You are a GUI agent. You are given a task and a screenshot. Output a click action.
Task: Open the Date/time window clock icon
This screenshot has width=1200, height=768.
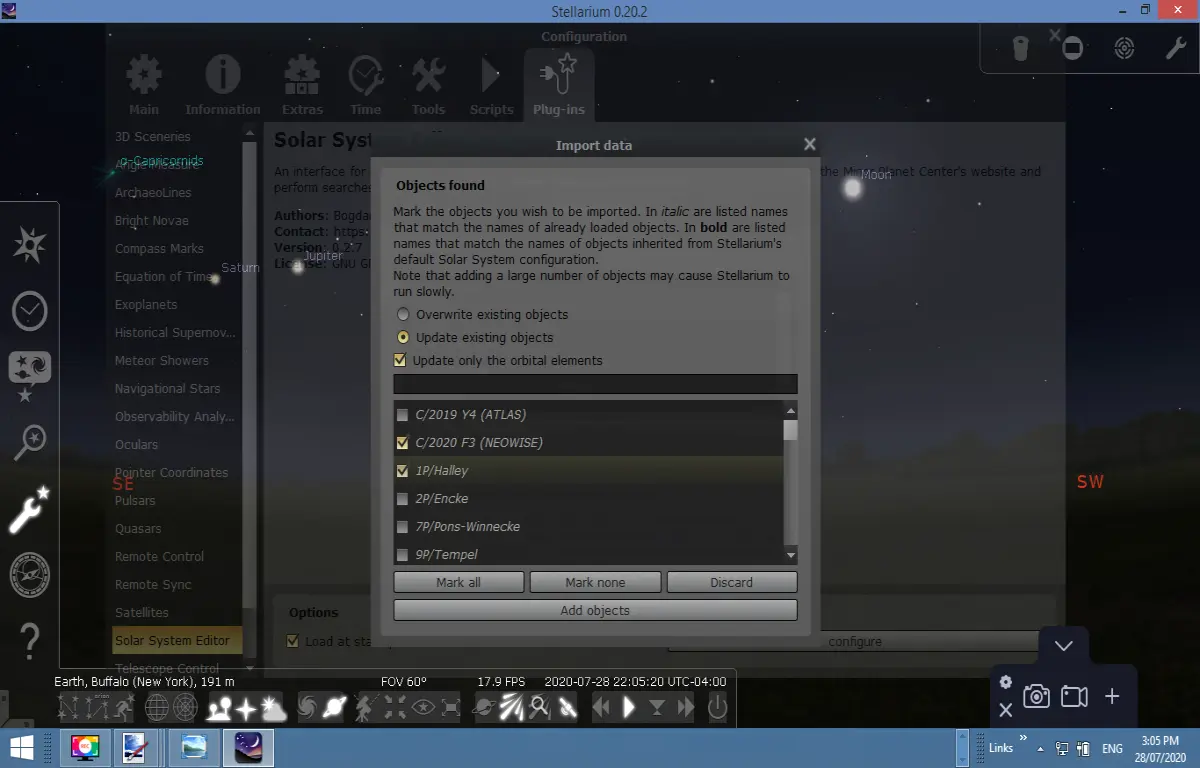click(30, 312)
